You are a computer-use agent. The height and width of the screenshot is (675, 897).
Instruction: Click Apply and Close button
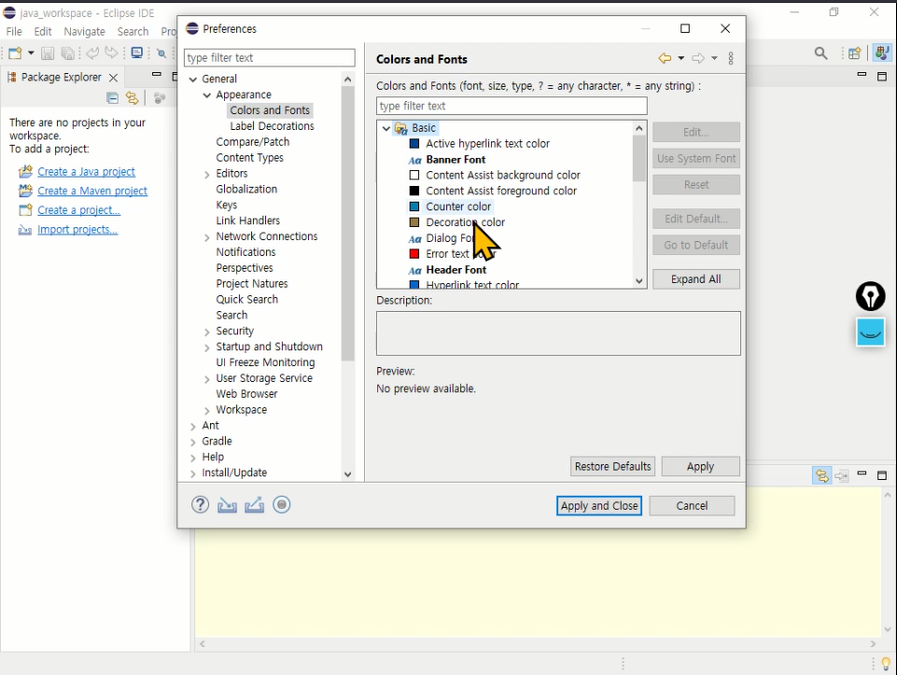click(599, 506)
